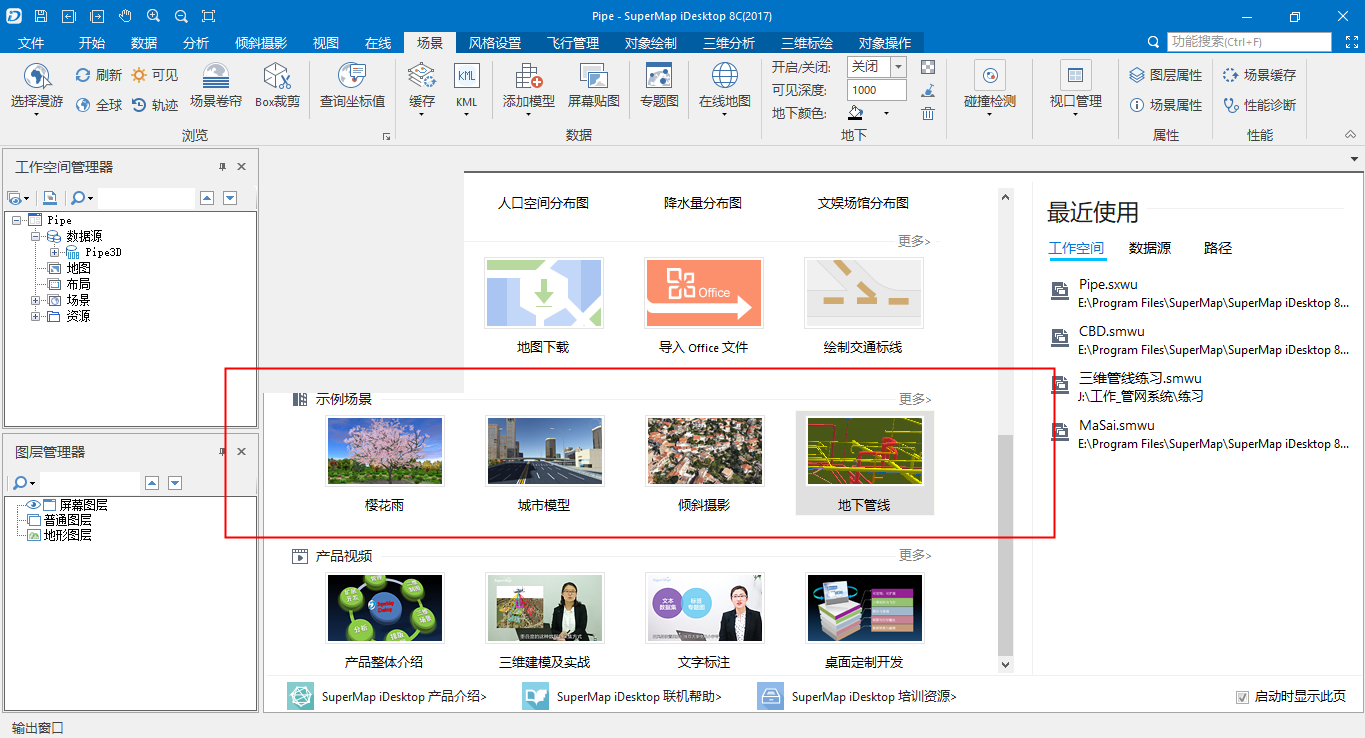
Task: Switch to the 倾斜摄影 ribbon tab
Action: pos(261,43)
